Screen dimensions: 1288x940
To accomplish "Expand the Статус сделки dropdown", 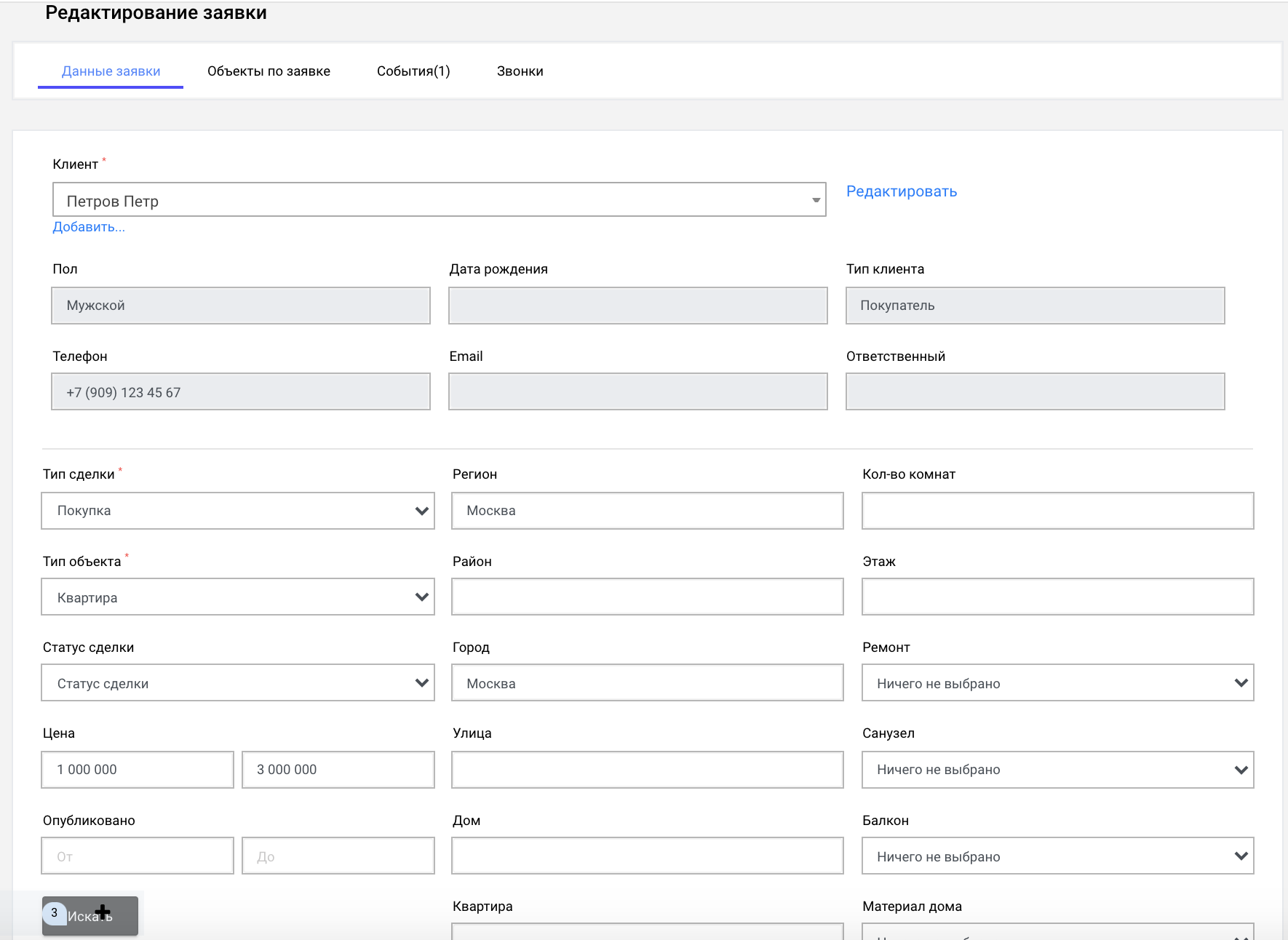I will [x=238, y=682].
